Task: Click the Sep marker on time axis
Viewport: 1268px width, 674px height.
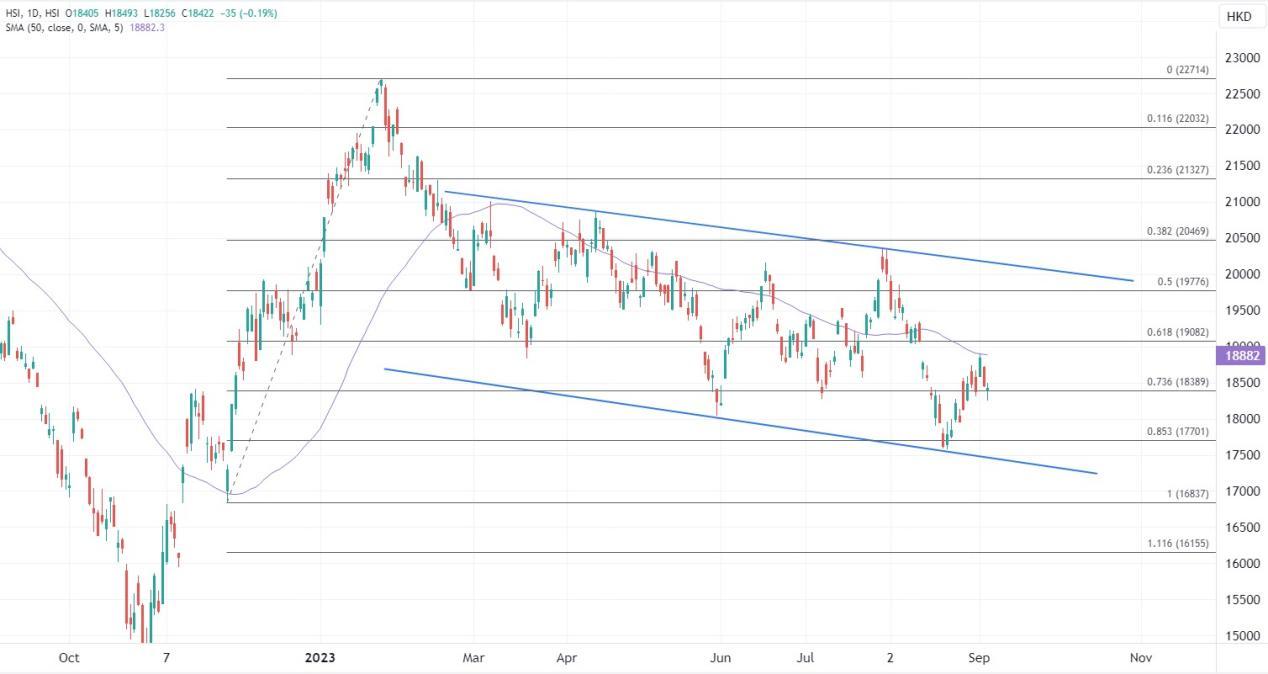Action: (979, 658)
